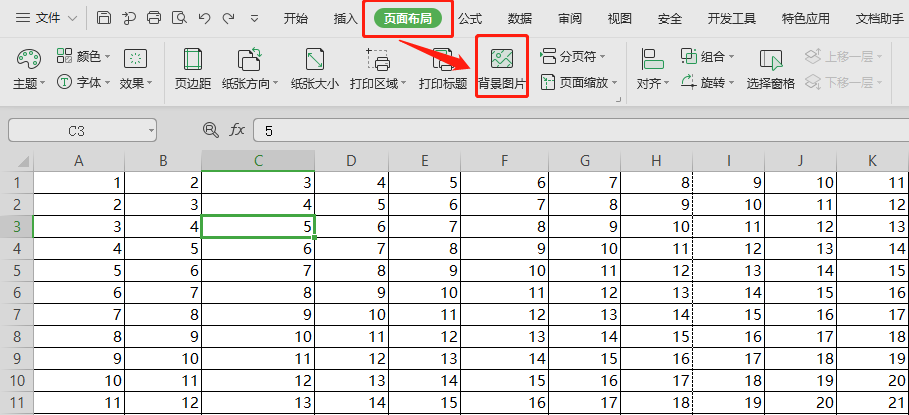Select column H header
Screen dimensions: 909x415
click(x=656, y=161)
